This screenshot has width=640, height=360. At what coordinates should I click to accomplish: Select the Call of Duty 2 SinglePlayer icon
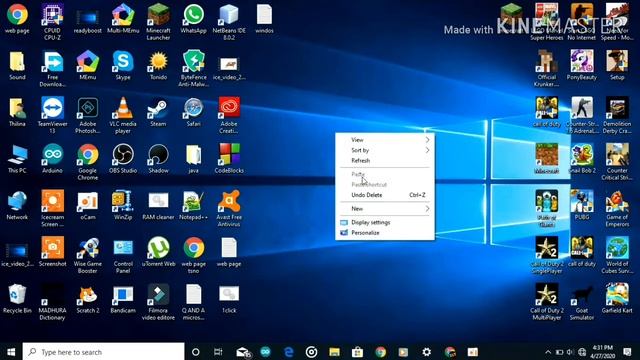point(547,255)
